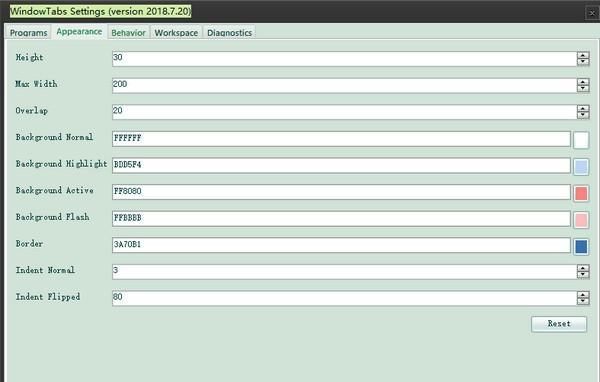Edit the Background Flash hex field FFBBBB
600x382 pixels.
point(341,219)
